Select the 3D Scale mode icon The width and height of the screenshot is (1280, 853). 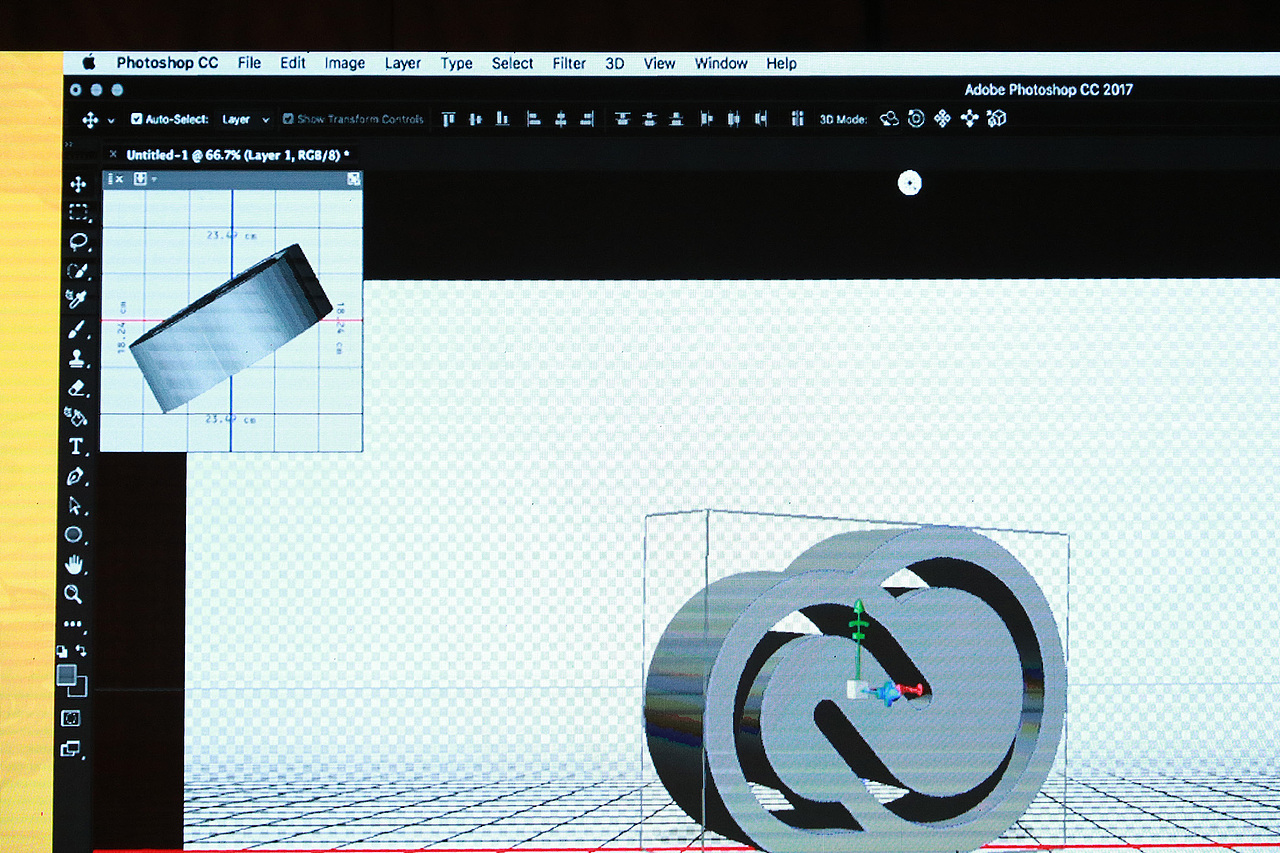995,118
